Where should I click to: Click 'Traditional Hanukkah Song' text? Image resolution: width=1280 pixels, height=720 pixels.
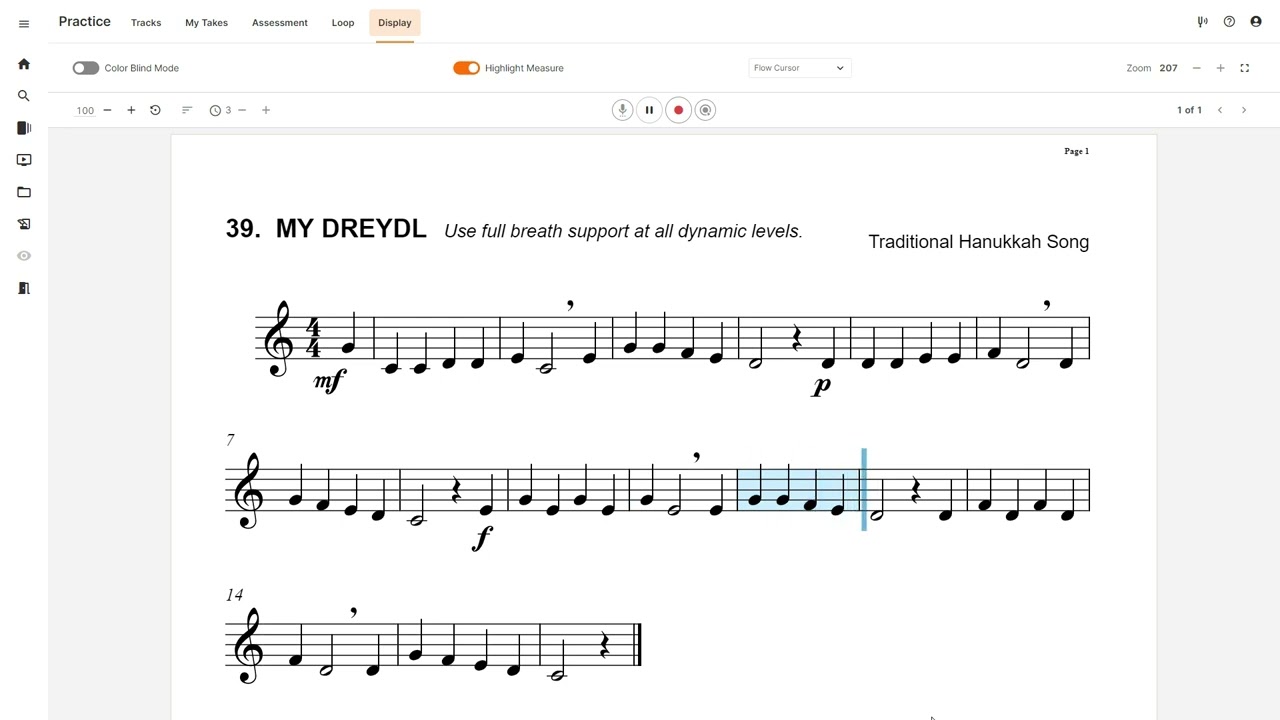(x=978, y=242)
